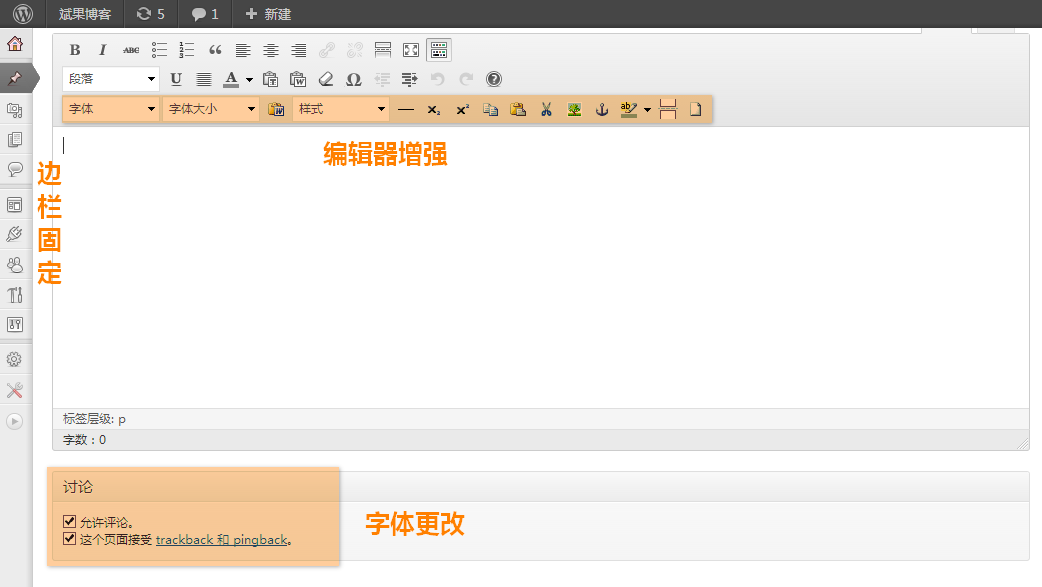This screenshot has width=1042, height=587.
Task: Open Pages in the sidebar
Action: click(x=15, y=140)
